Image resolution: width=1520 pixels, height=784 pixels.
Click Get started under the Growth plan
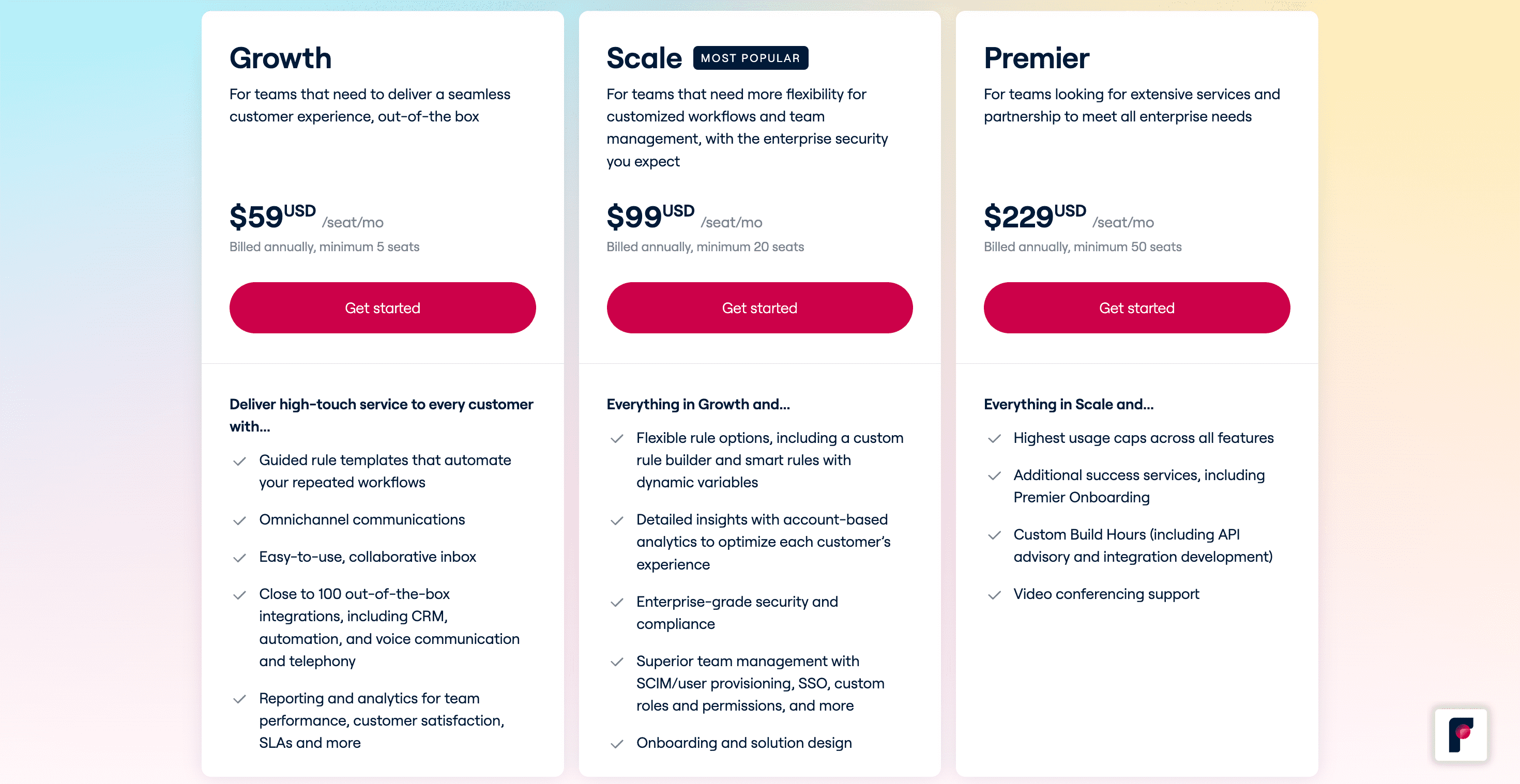tap(383, 308)
